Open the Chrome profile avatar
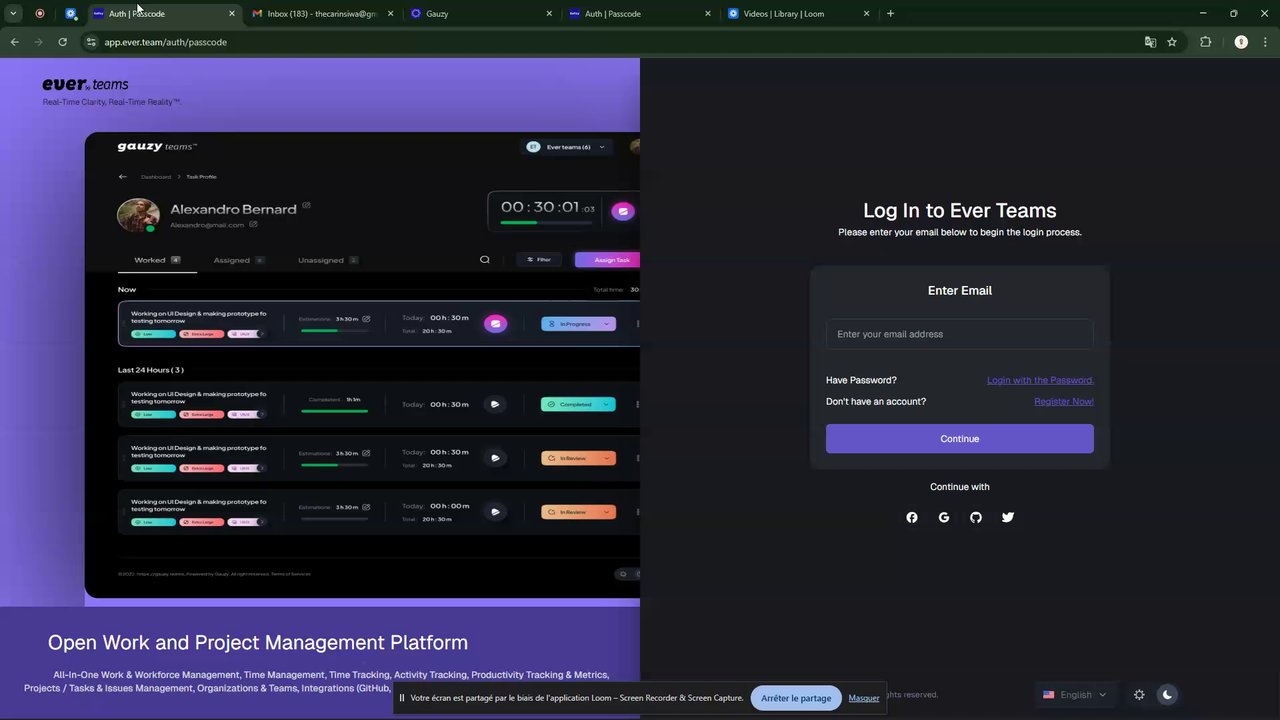The image size is (1280, 720). [x=1241, y=42]
